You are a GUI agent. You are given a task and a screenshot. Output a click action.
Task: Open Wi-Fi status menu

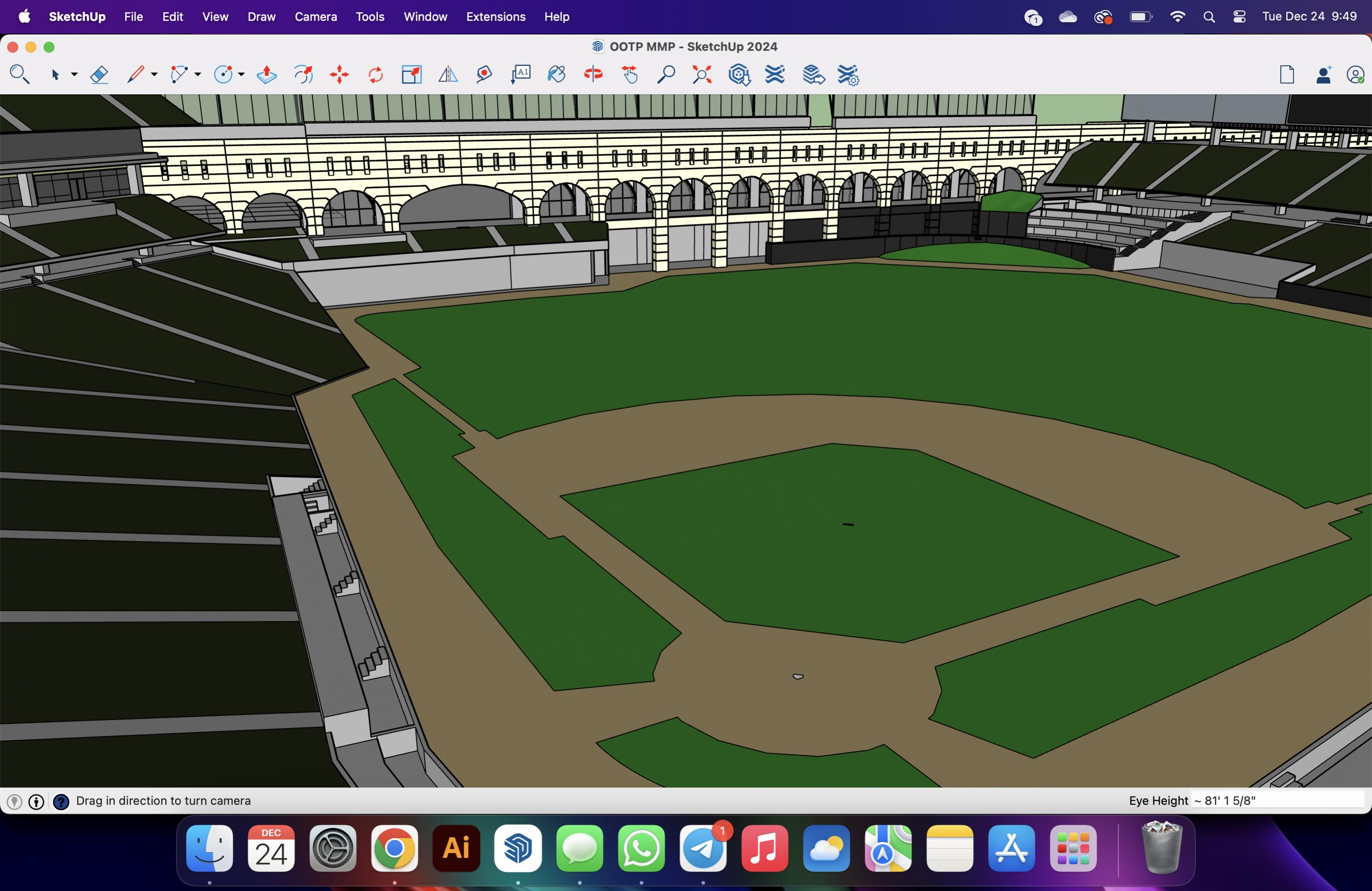pyautogui.click(x=1177, y=17)
